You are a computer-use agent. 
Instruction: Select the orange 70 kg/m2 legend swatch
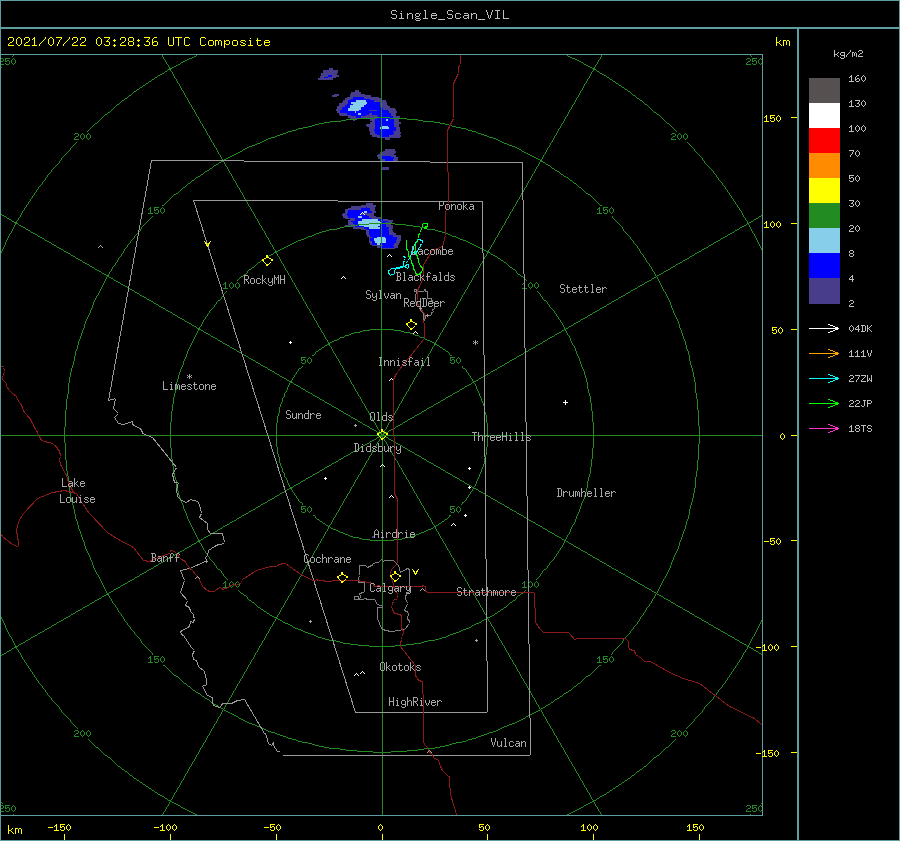824,165
